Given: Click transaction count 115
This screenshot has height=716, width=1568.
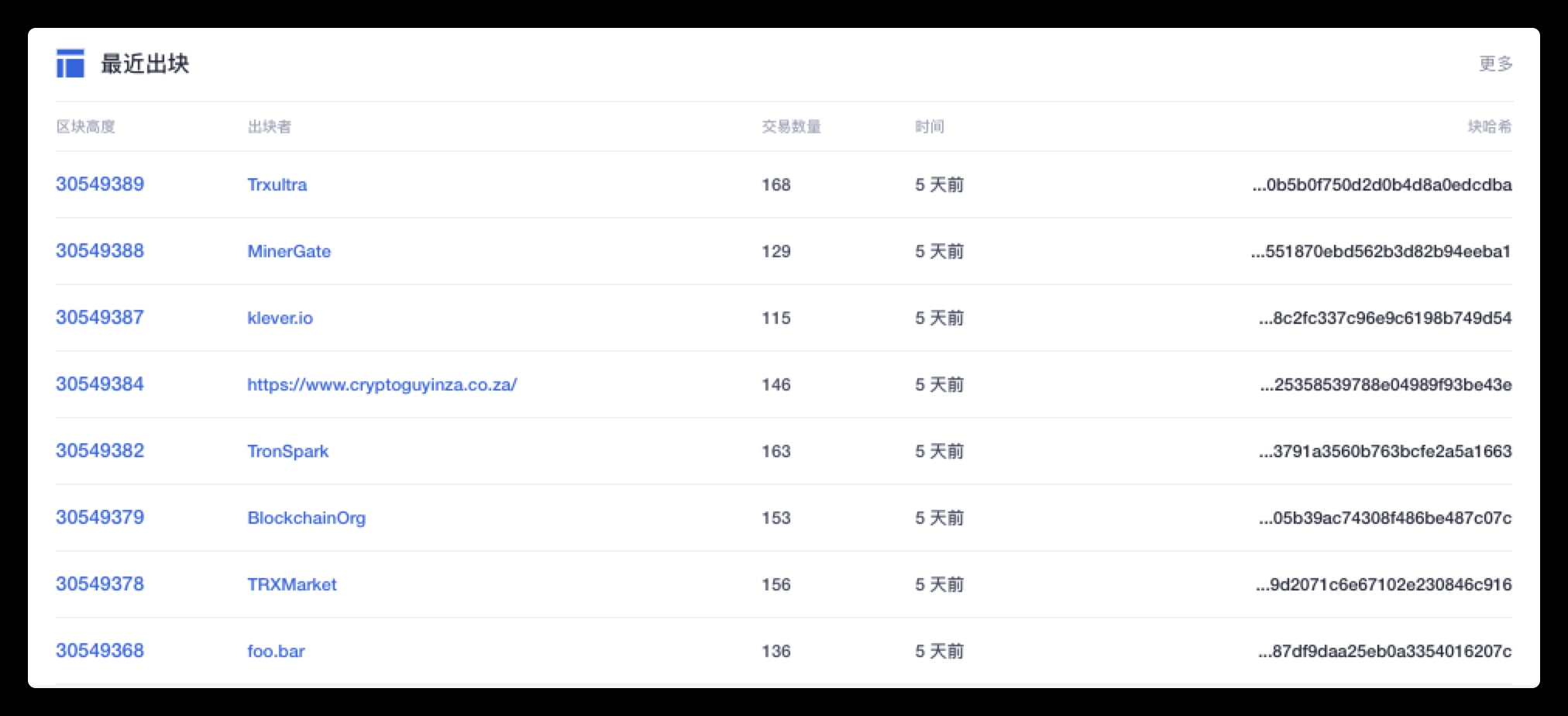Looking at the screenshot, I should 776,318.
